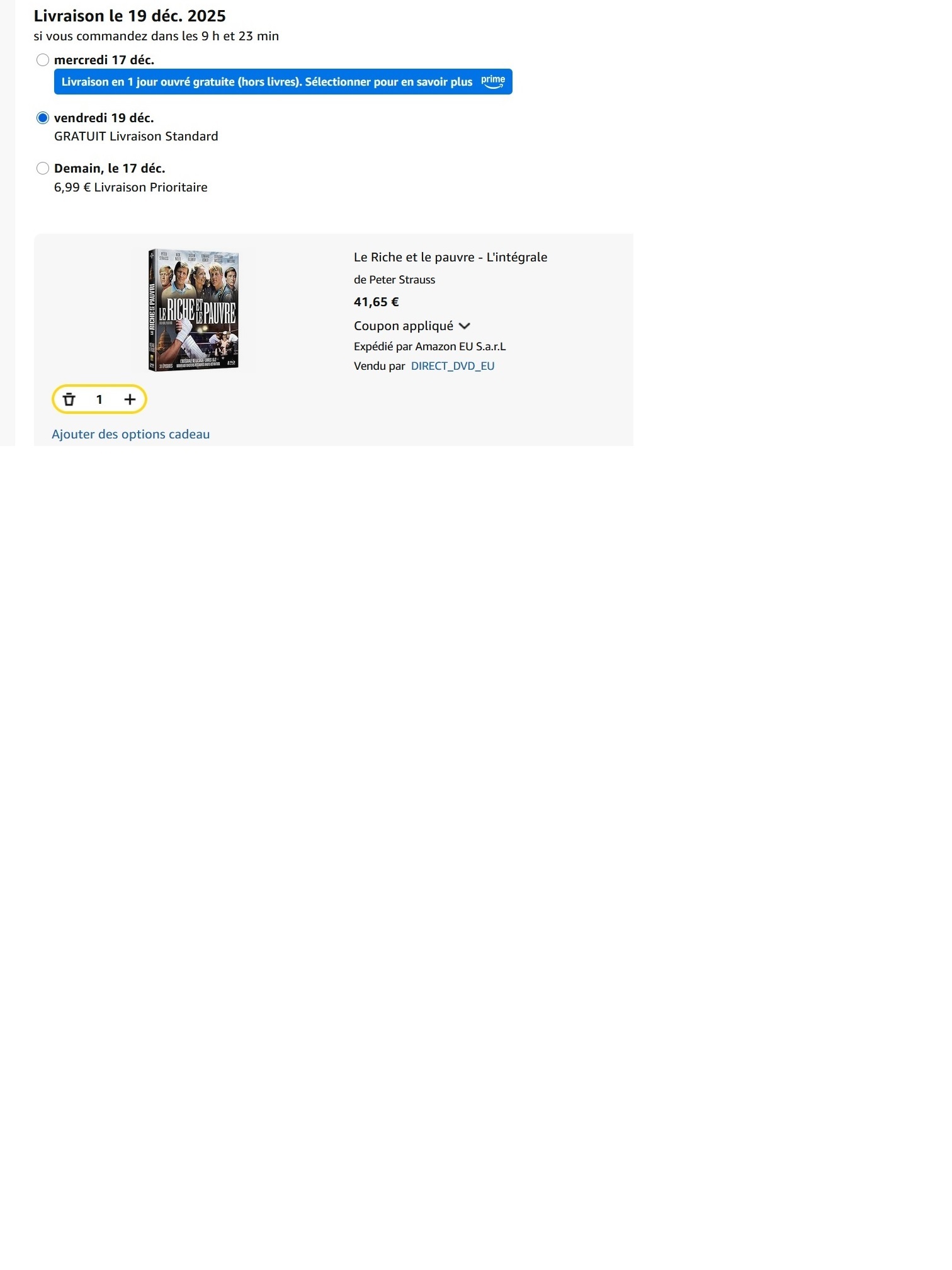Click the GRATUIT Livraison Standard text
This screenshot has height=1270, width=952.
coord(136,136)
